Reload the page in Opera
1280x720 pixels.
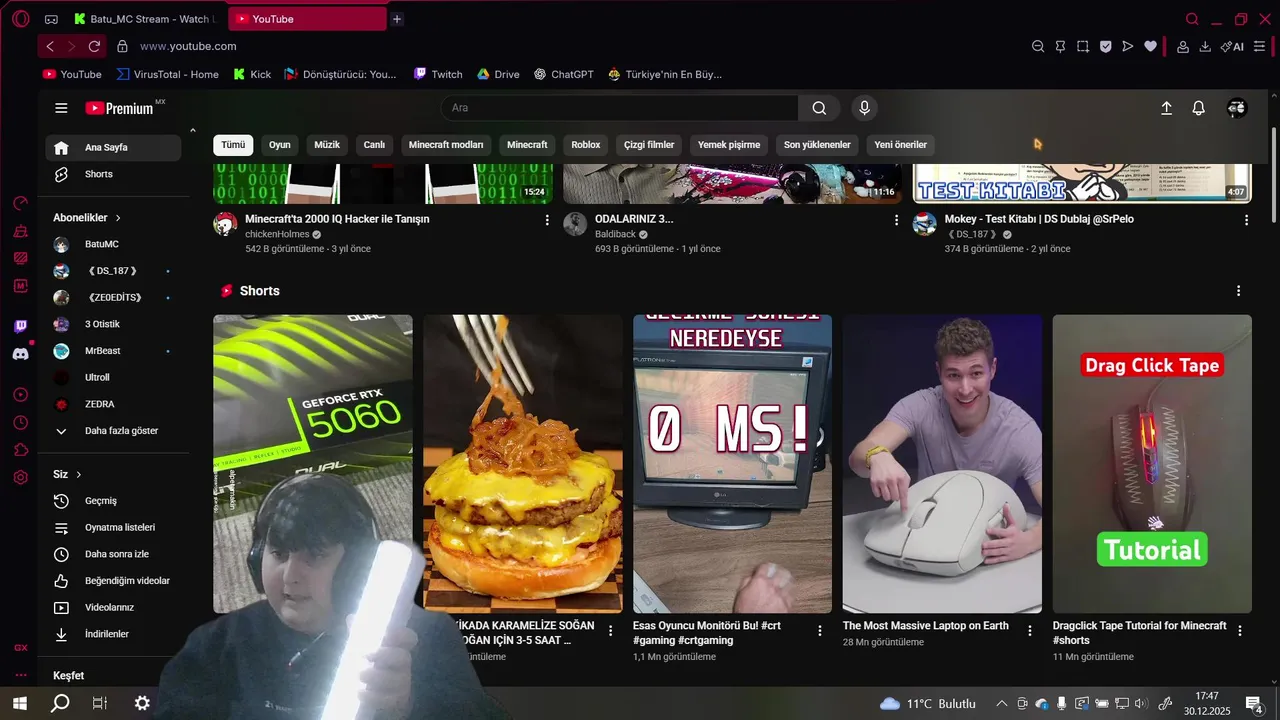pos(94,46)
